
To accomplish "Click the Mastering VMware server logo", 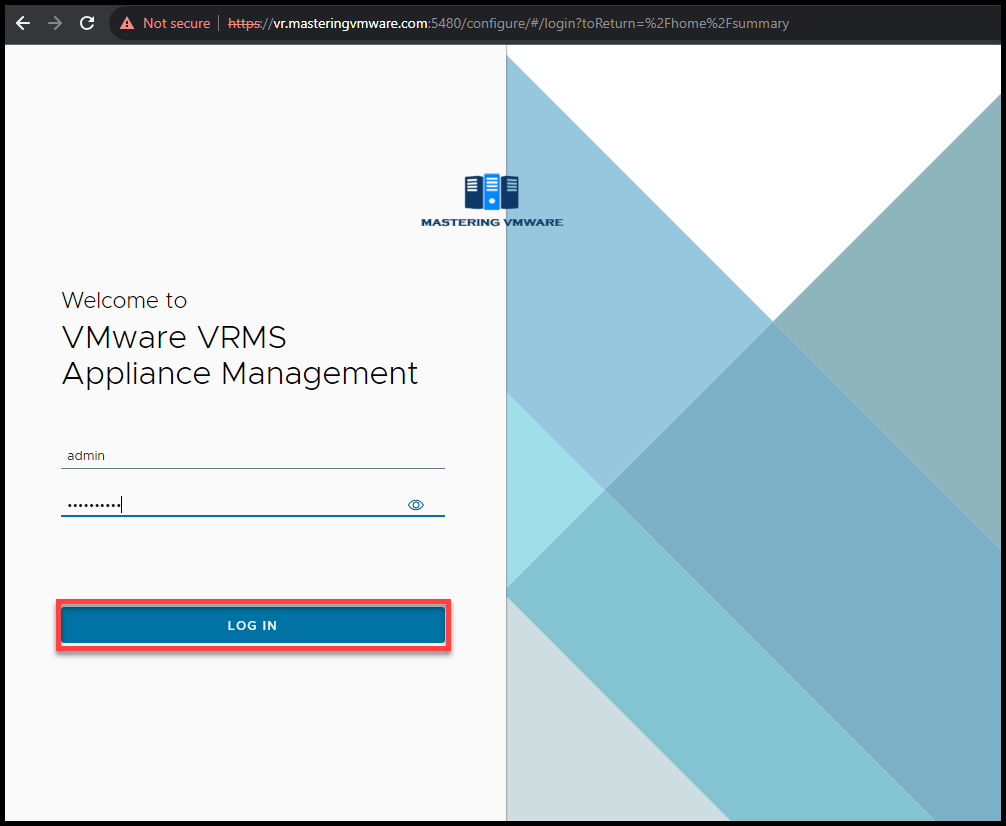I will click(x=491, y=191).
